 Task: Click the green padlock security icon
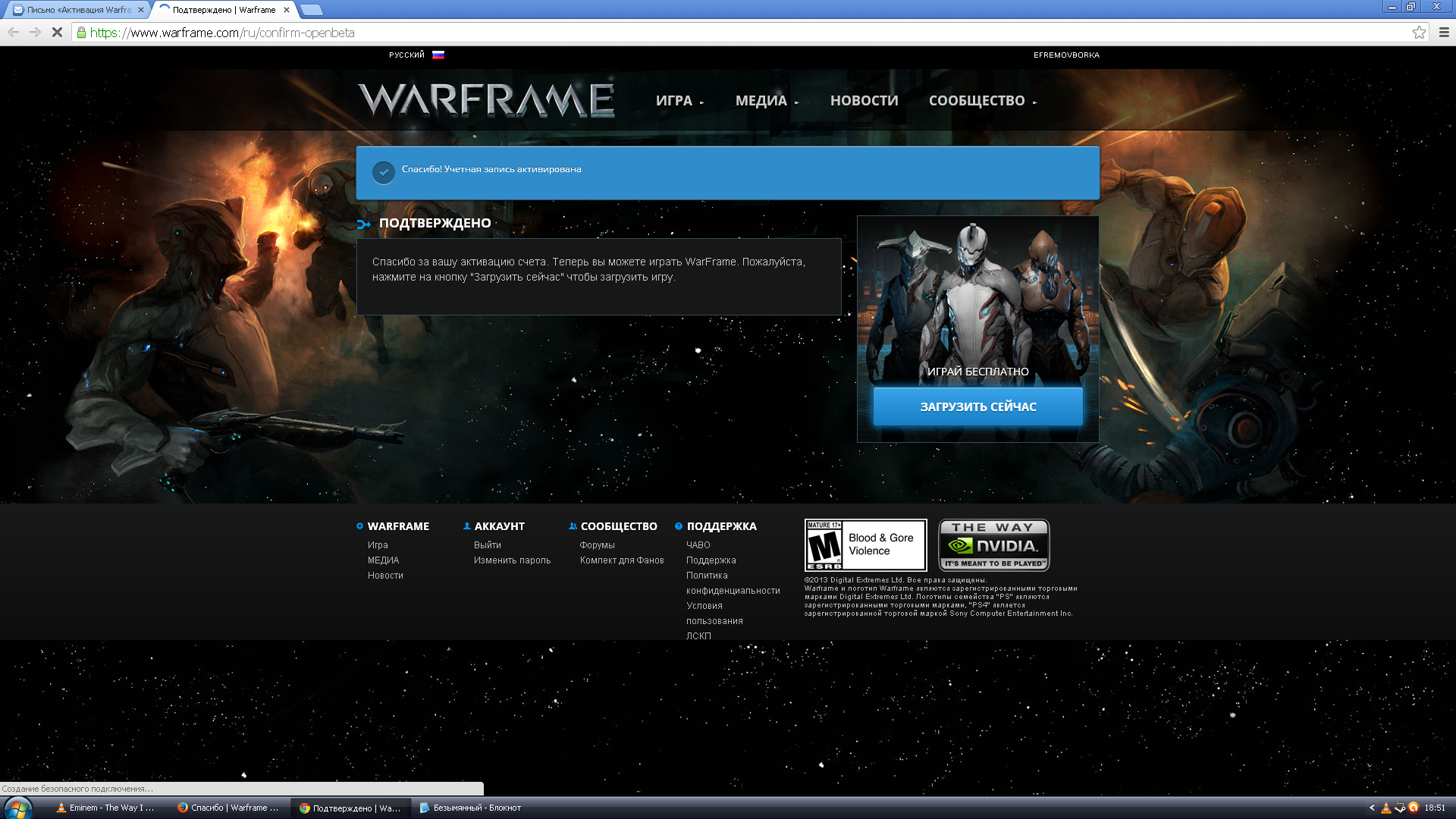tap(81, 33)
